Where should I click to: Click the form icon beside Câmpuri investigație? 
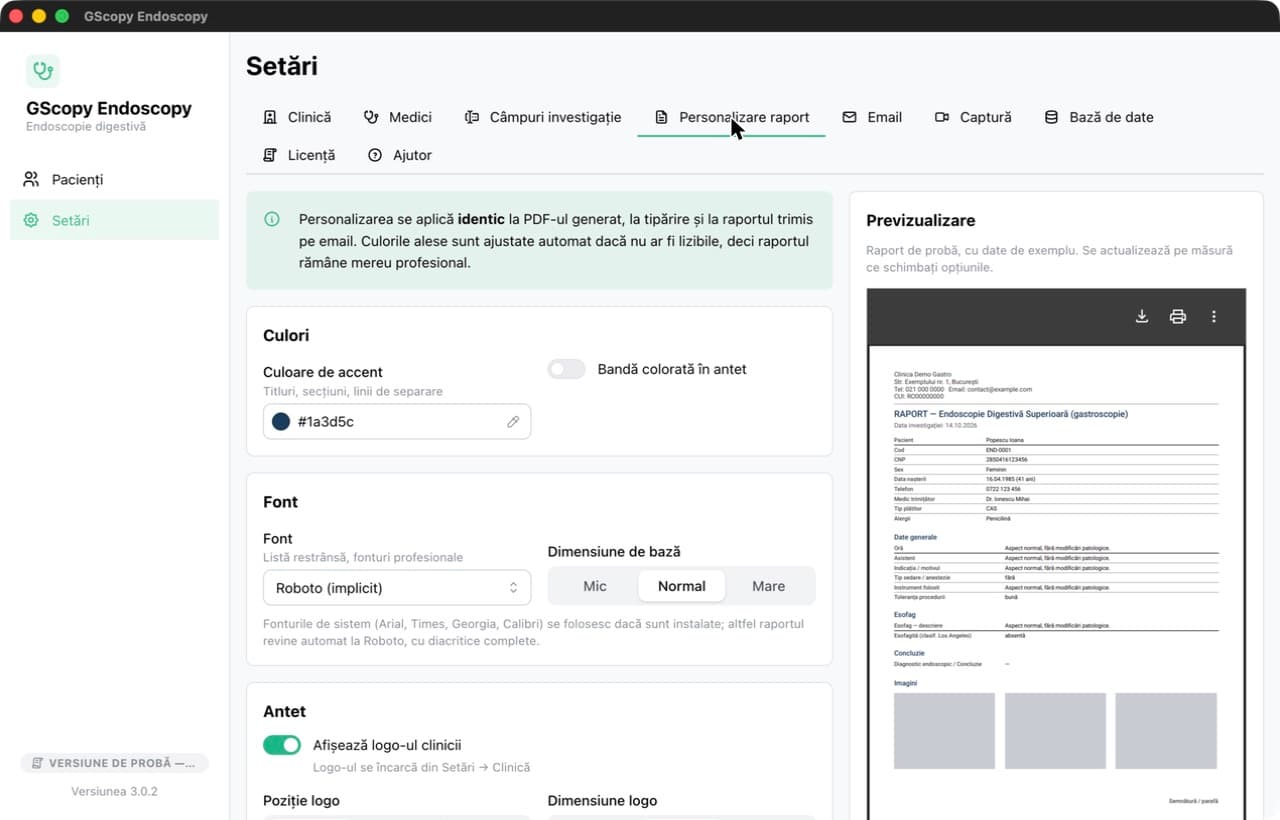pos(472,117)
